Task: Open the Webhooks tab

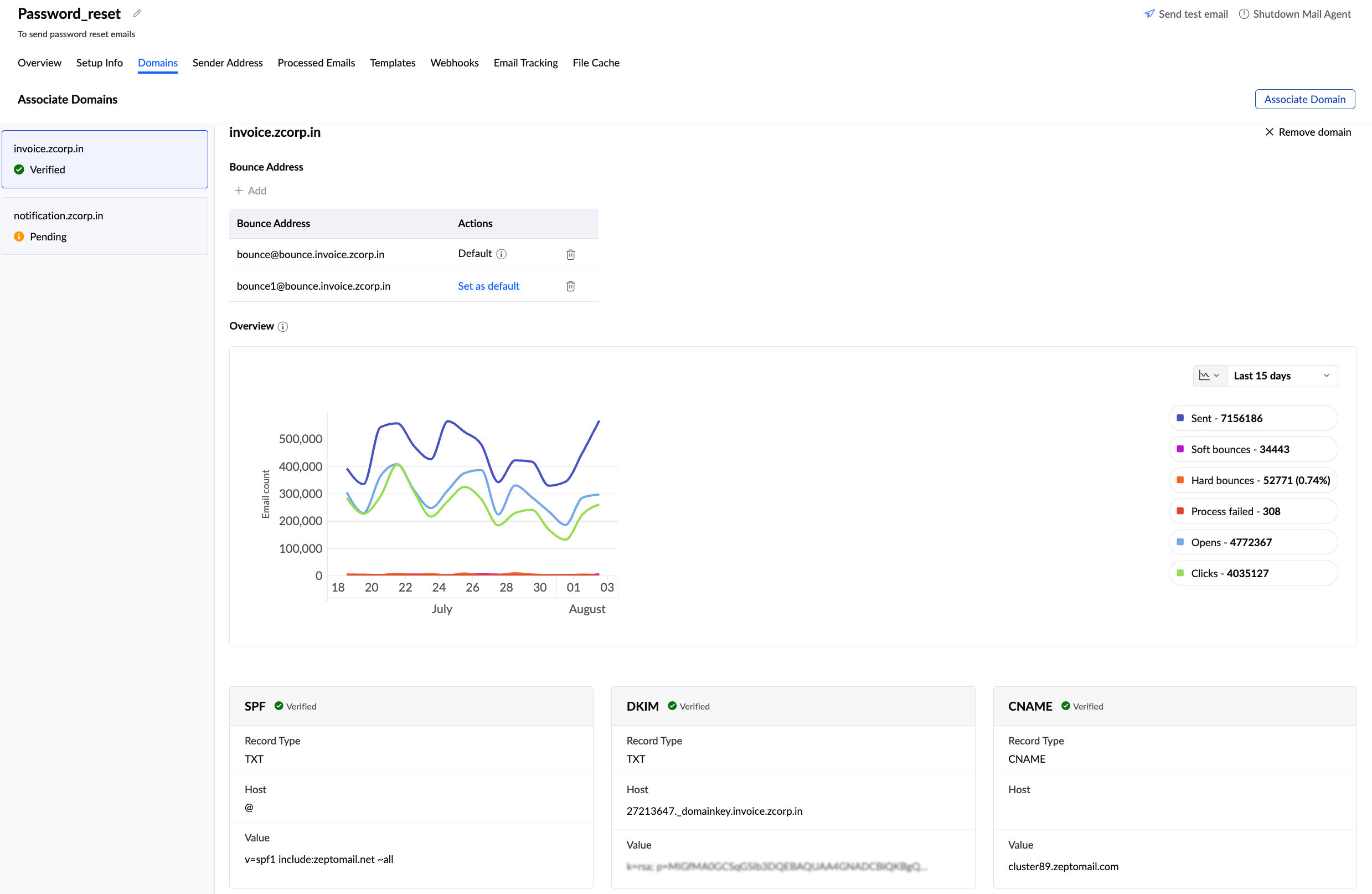Action: (454, 63)
